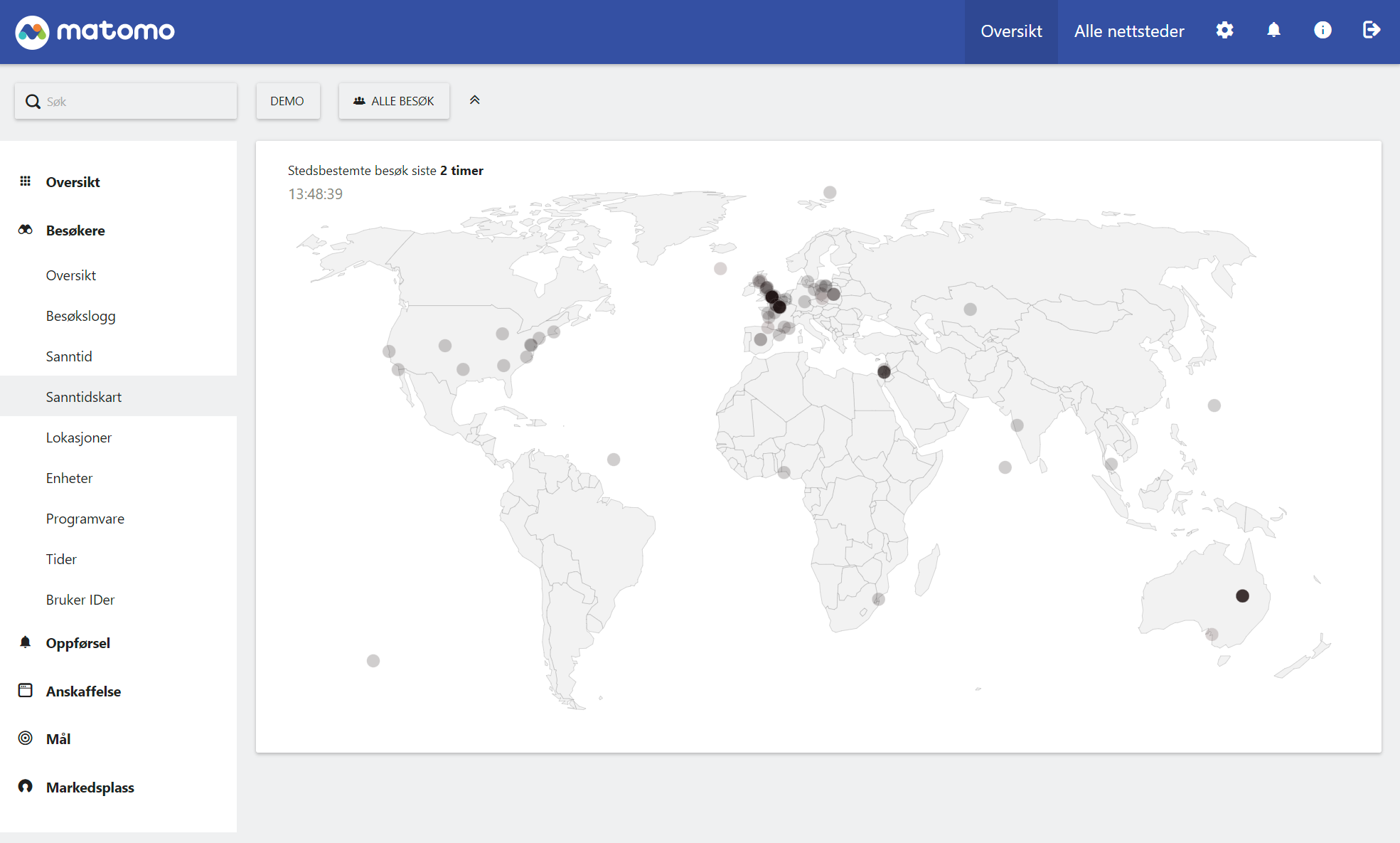Go to the Lokasjoner report

click(x=79, y=438)
